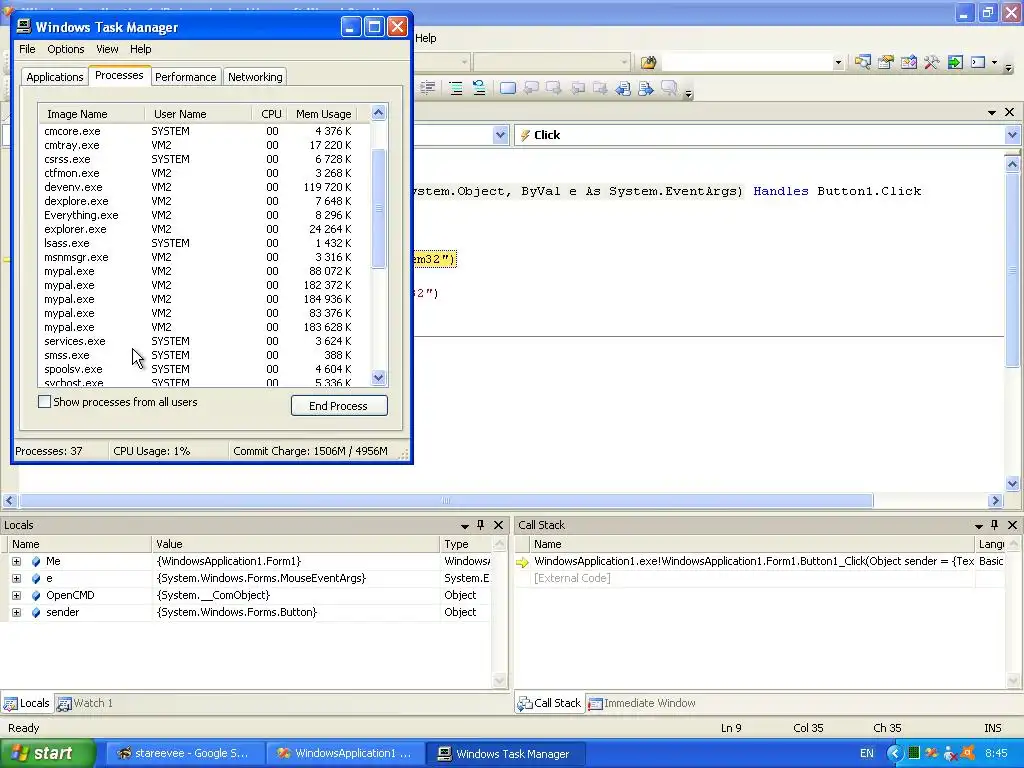Switch to the Applications tab
Image resolution: width=1024 pixels, height=768 pixels.
click(x=55, y=77)
